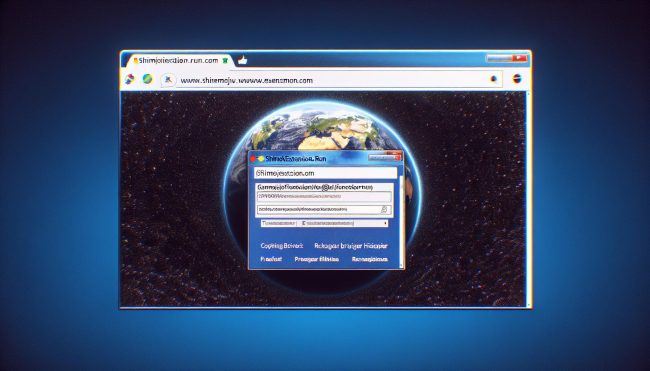Click the red dot in dialog title bar
Screen dimensions: 650x371
[x=253, y=158]
